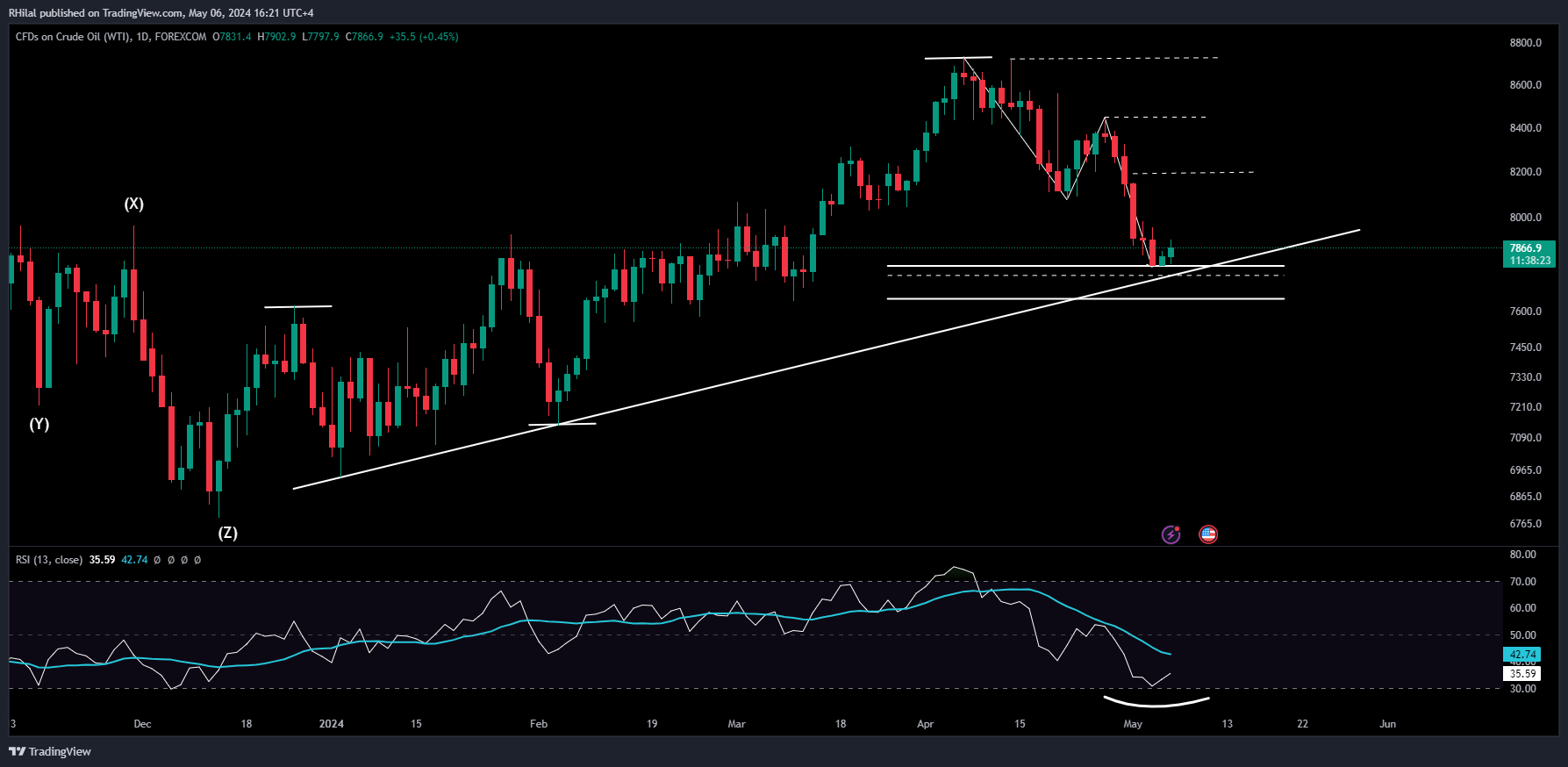Click the 6965.0 price axis label
Viewport: 1568px width, 767px height.
(x=1525, y=470)
